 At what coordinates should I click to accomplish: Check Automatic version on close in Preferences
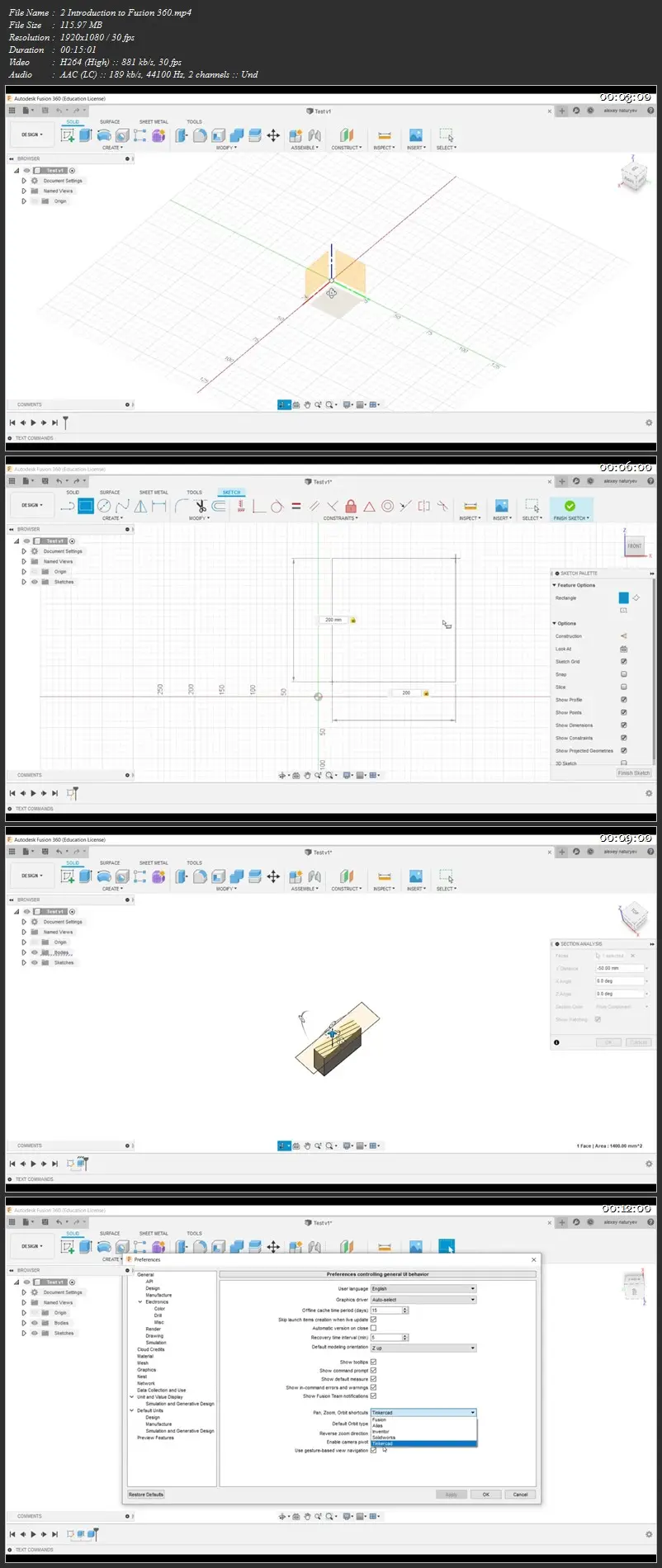click(373, 1328)
